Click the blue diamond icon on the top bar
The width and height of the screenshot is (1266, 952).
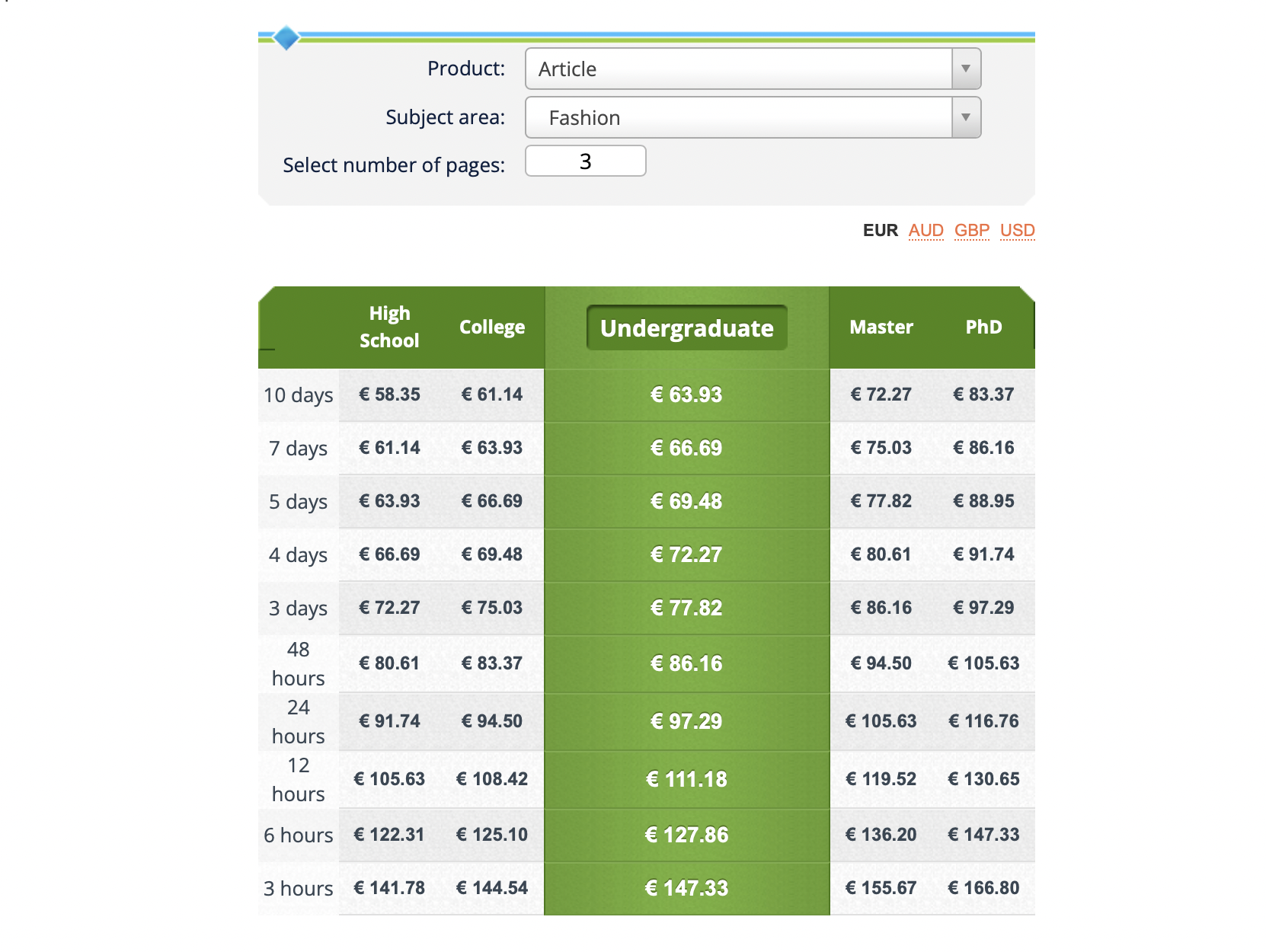(x=286, y=37)
